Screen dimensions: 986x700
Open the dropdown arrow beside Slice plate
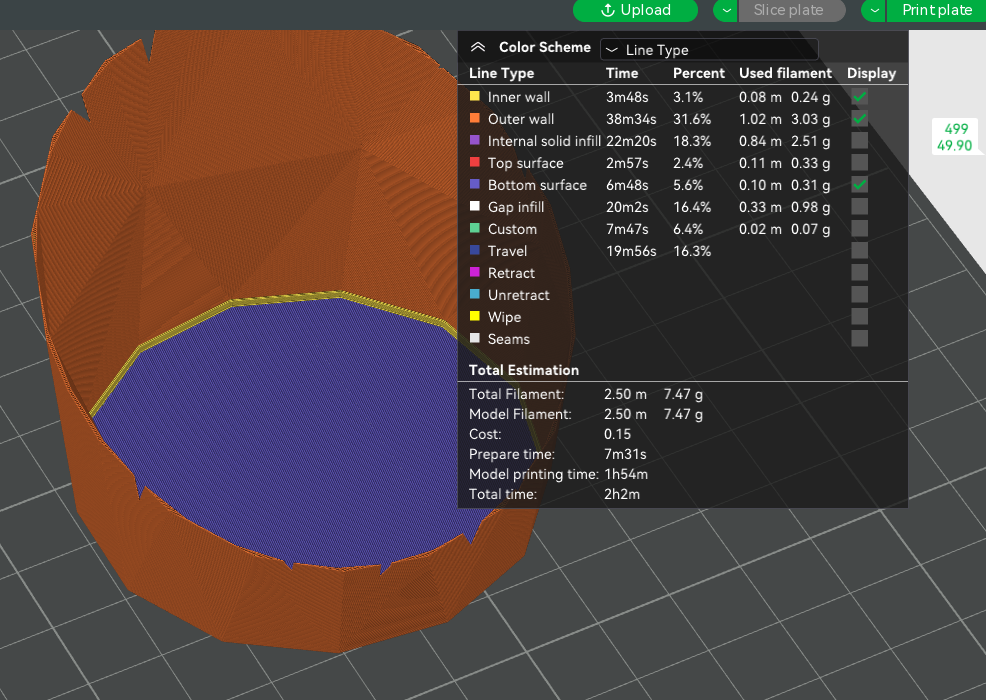click(x=725, y=10)
